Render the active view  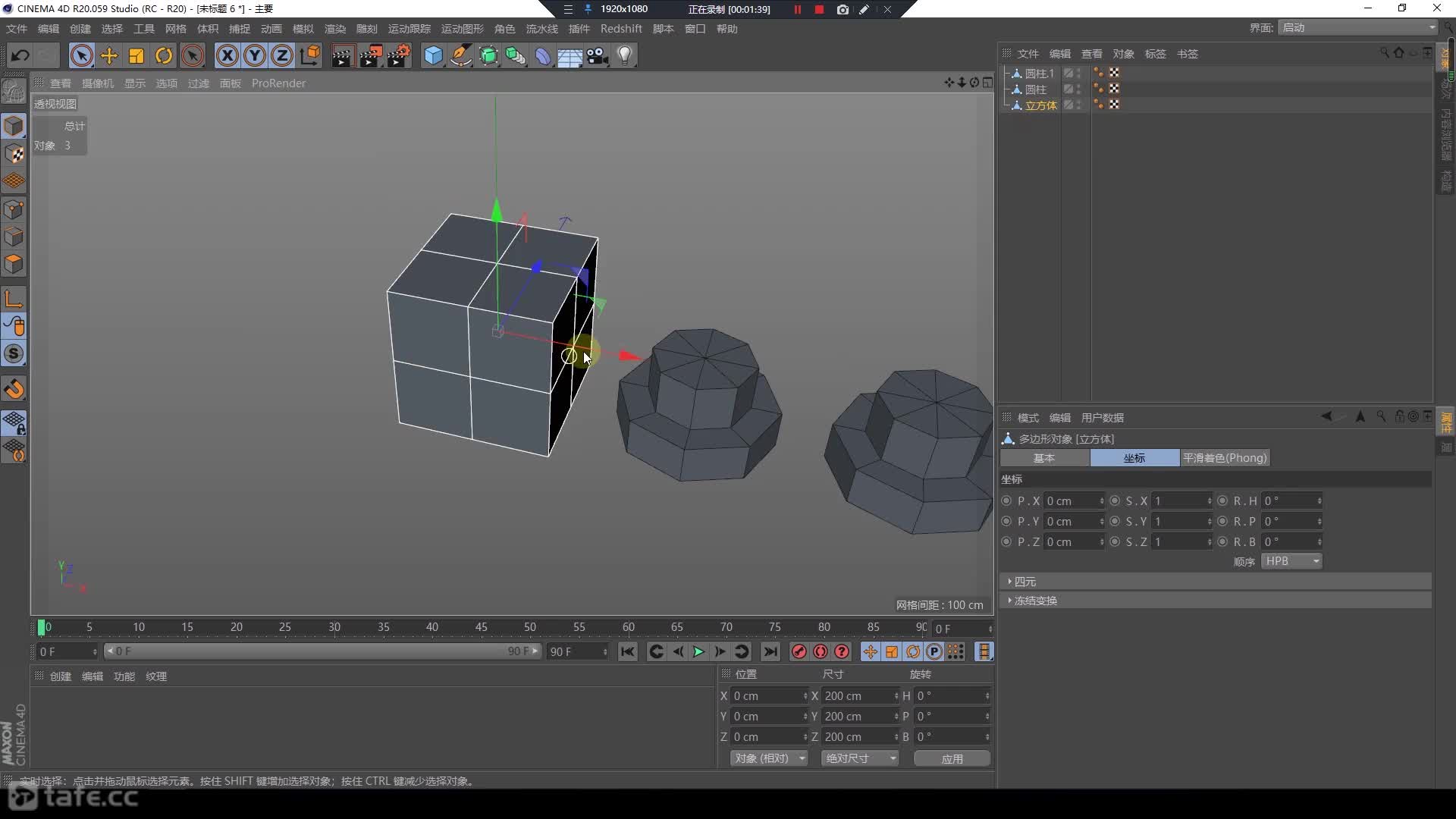[x=343, y=55]
